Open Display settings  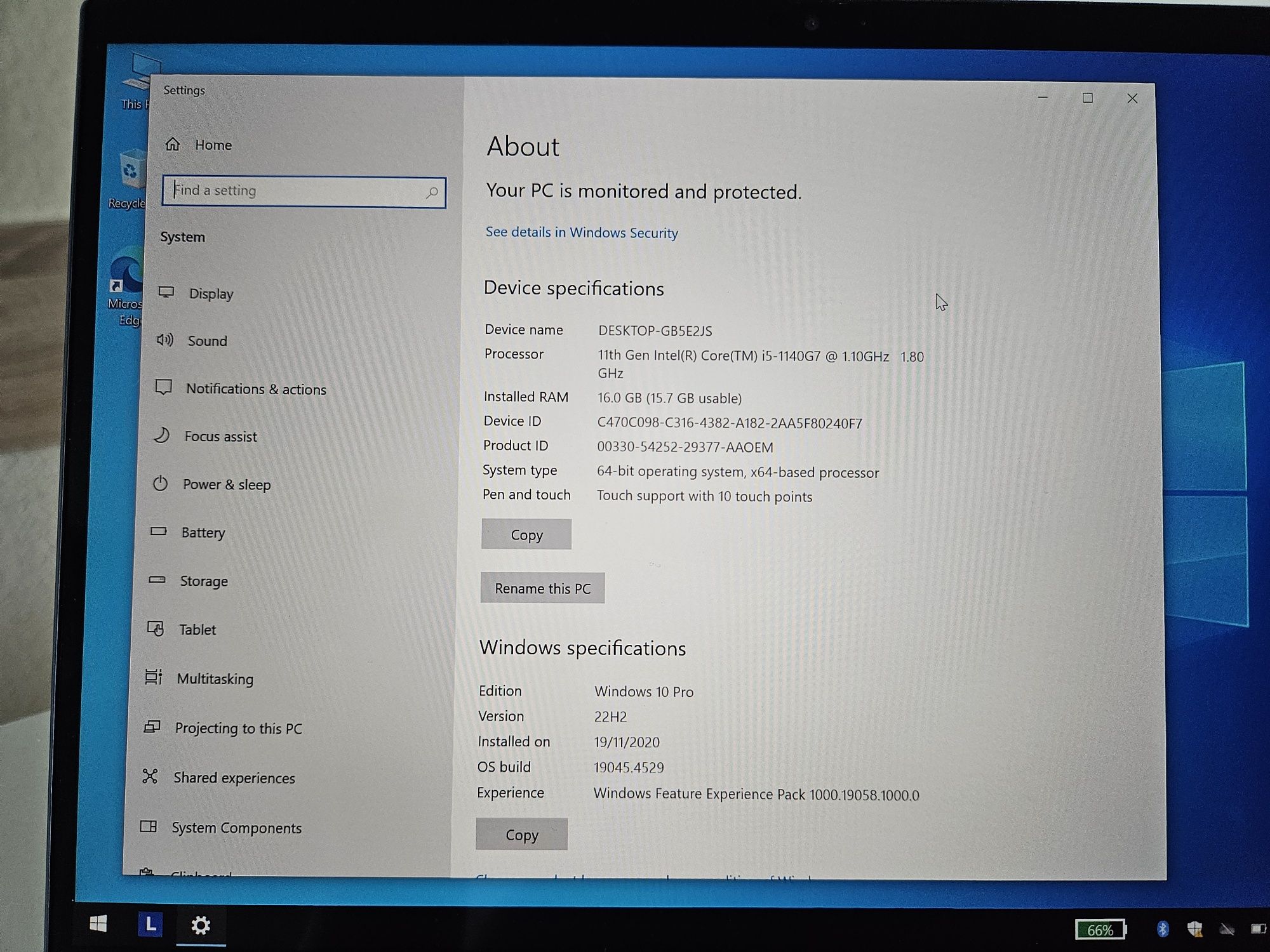pos(196,293)
